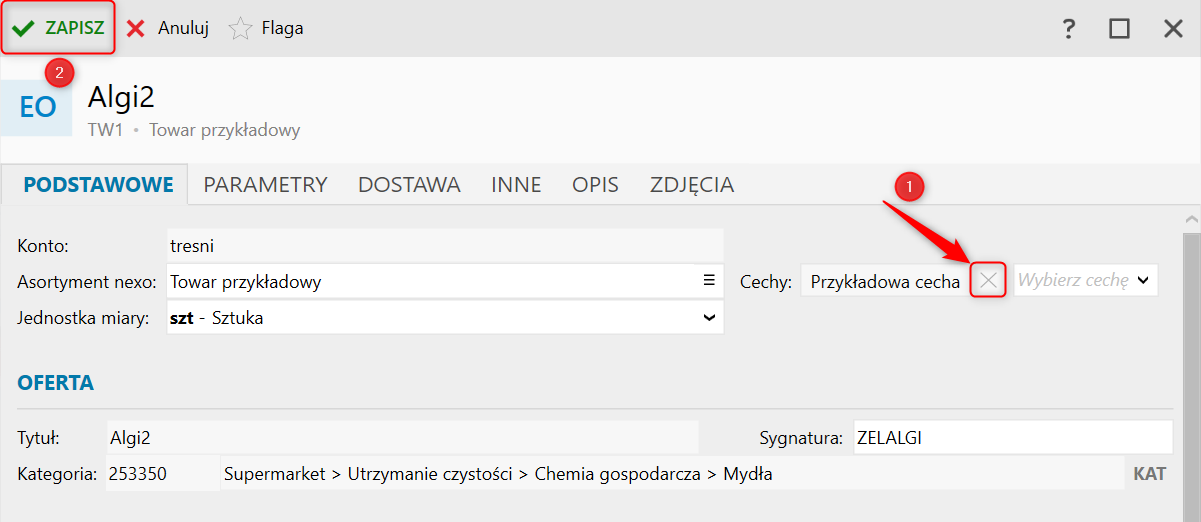This screenshot has width=1201, height=522.
Task: Cancel with the red Anuluj button
Action: tap(167, 28)
